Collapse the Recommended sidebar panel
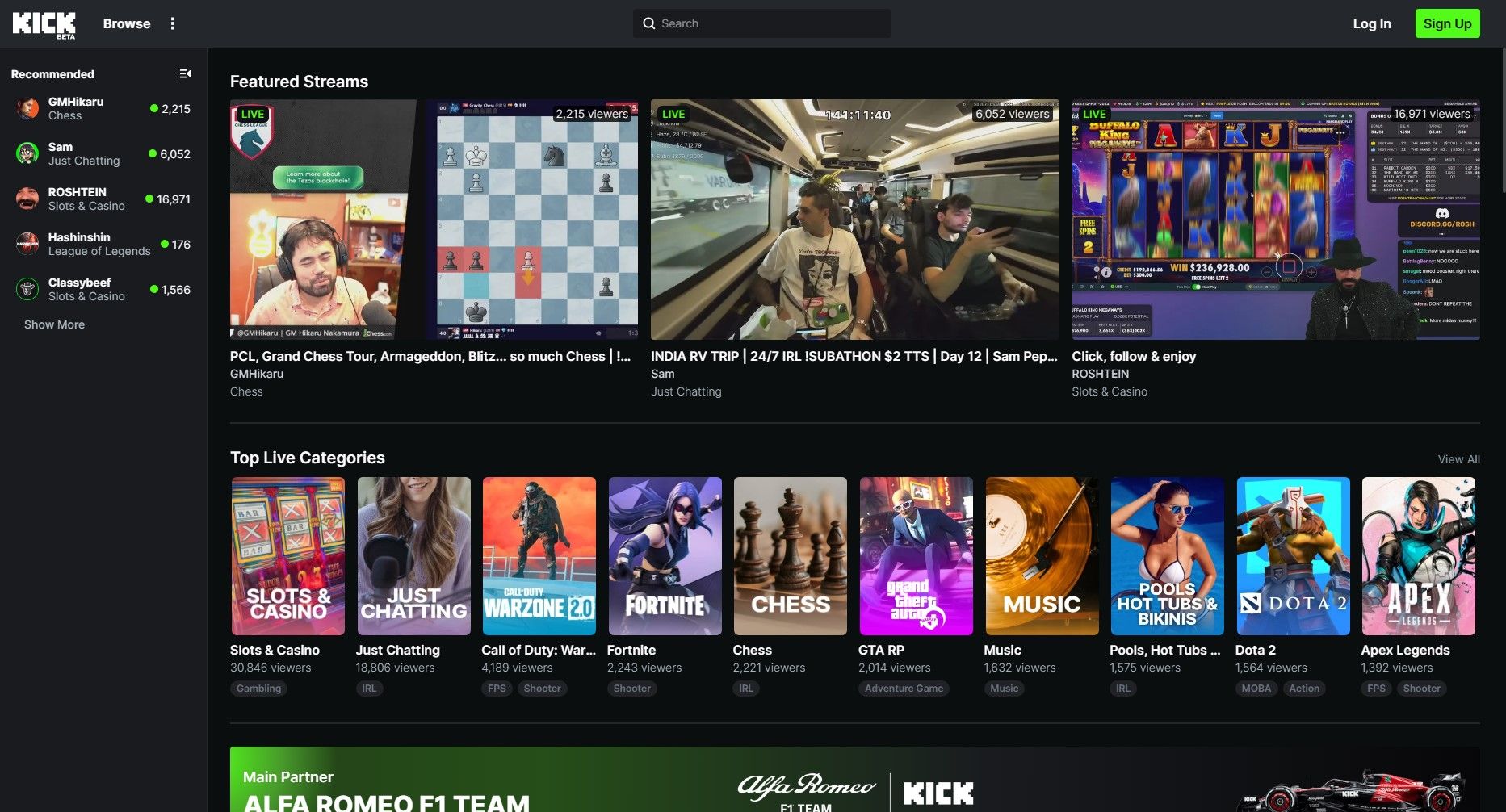Screen dimensions: 1506x812 pos(185,74)
